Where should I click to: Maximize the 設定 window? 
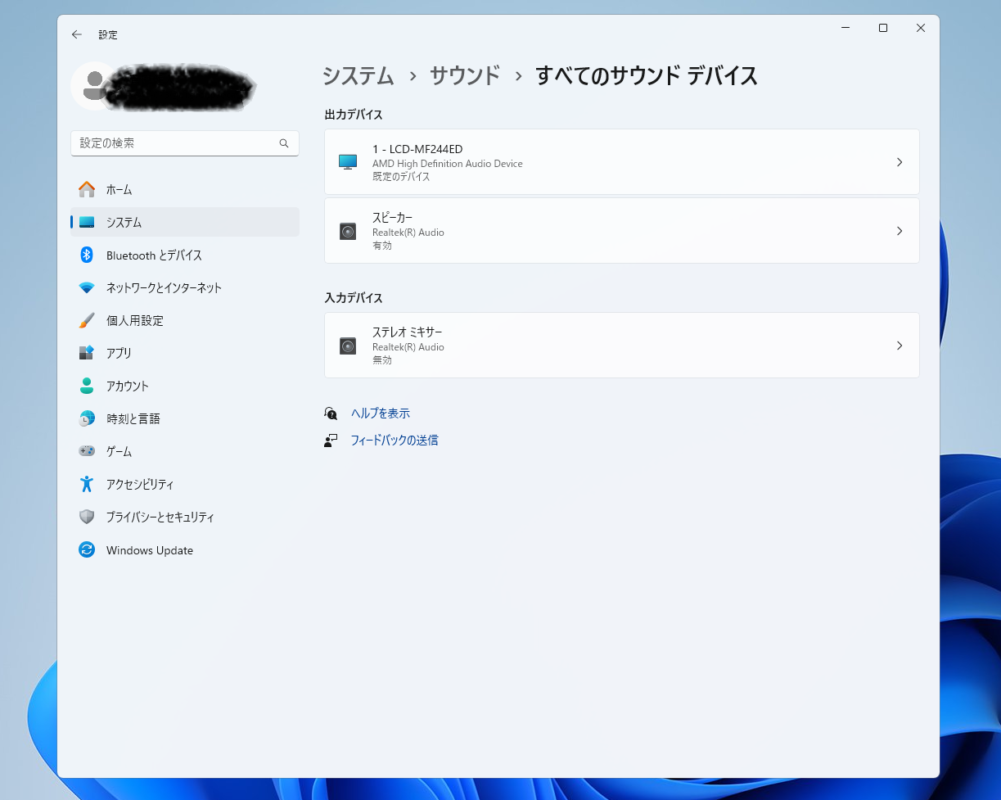883,27
